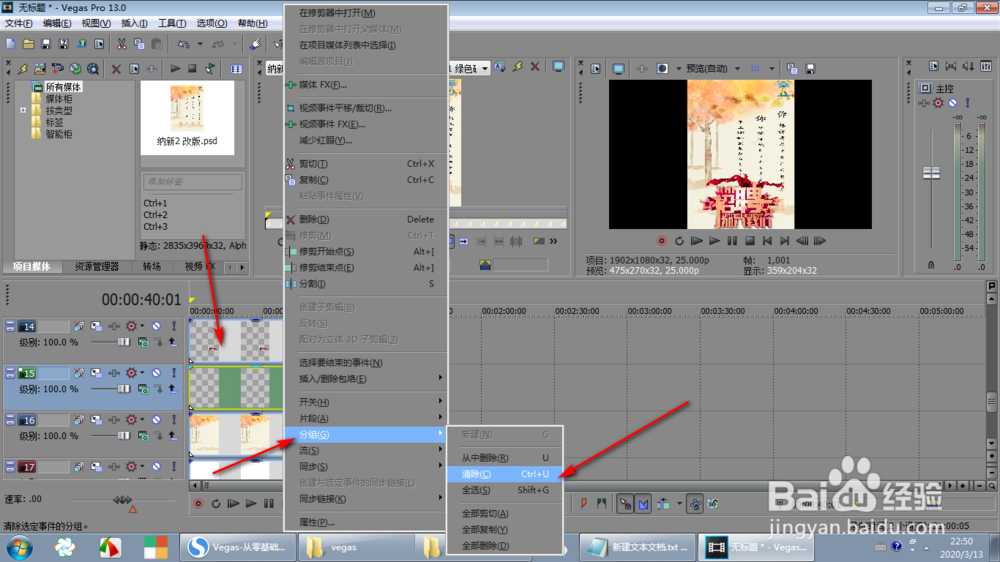Viewport: 1000px width, 562px height.
Task: Click the Track FX gear on track 14
Action: click(131, 326)
